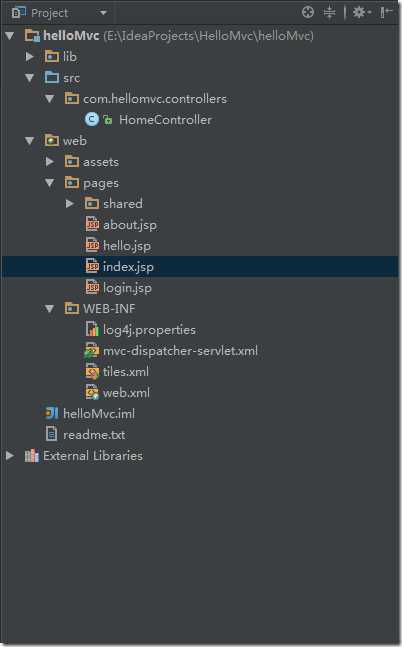Expand the shared folder
The image size is (402, 647).
70,203
